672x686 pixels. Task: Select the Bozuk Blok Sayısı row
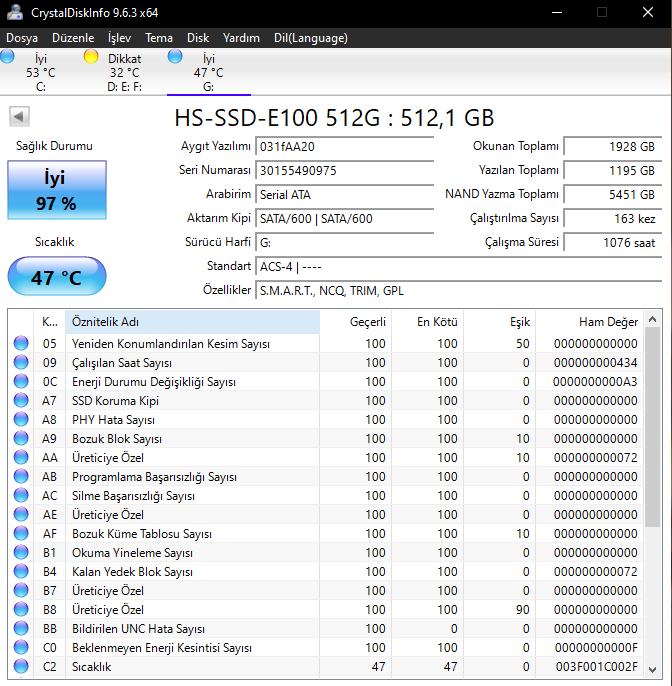(326, 438)
